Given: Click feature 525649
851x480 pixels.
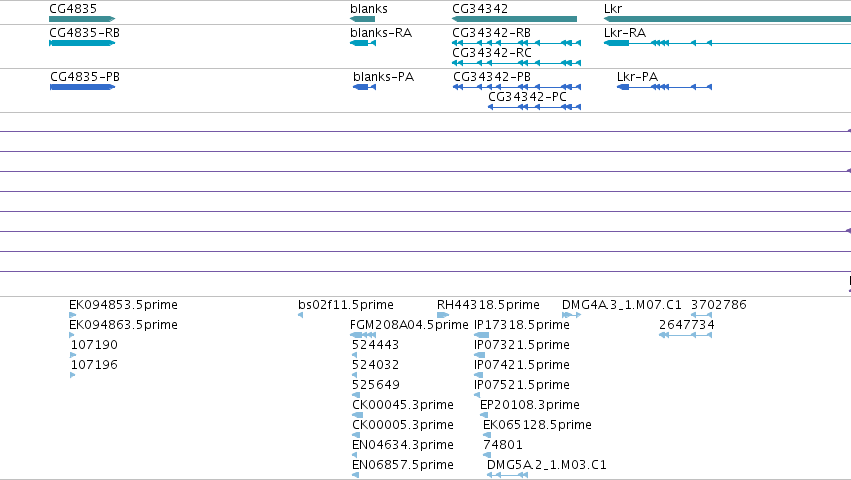Looking at the screenshot, I should pos(376,385).
